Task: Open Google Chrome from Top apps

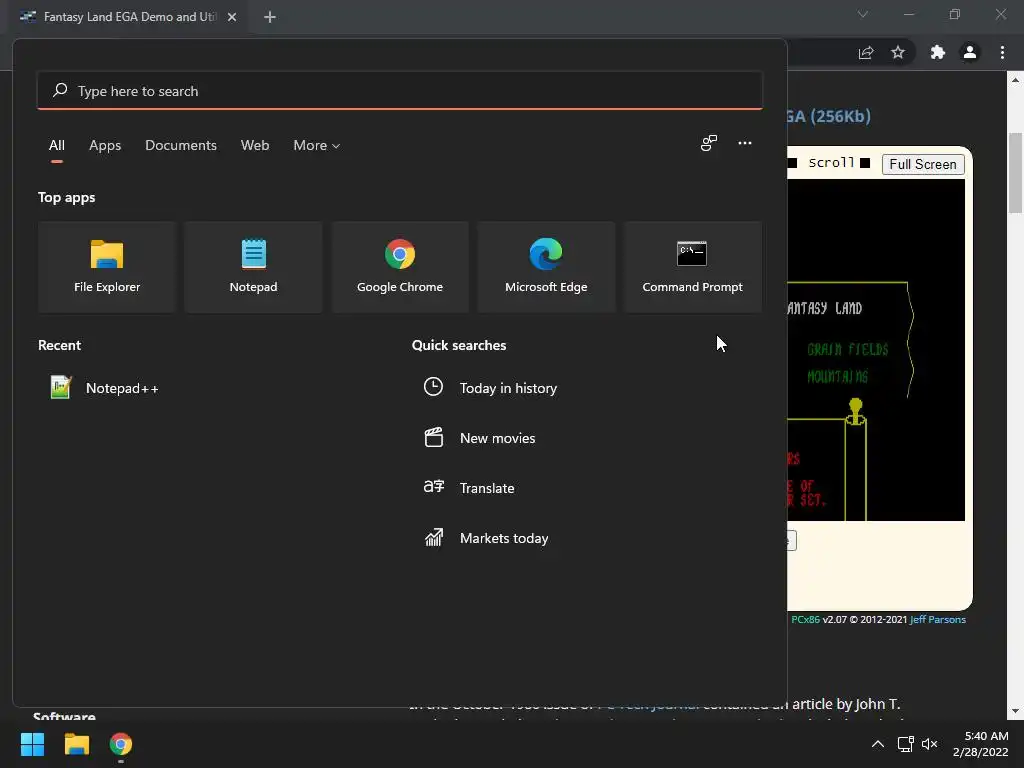Action: (400, 266)
